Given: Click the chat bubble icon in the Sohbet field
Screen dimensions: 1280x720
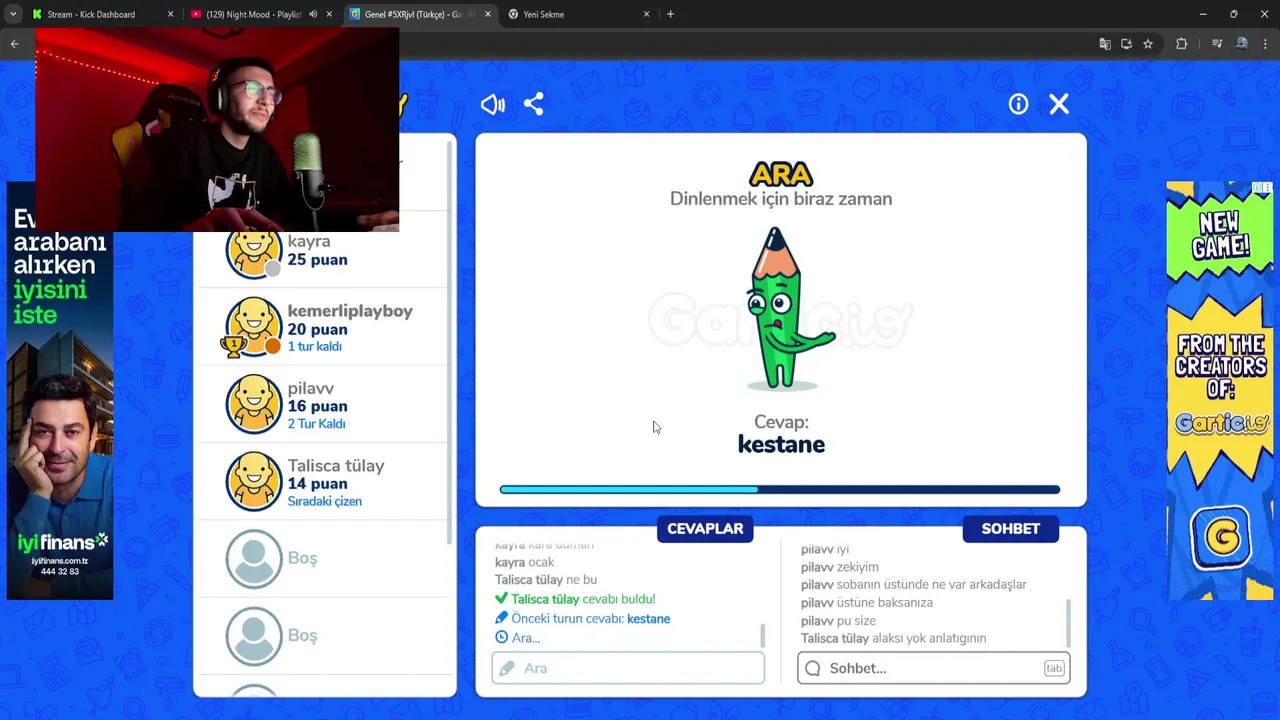Looking at the screenshot, I should [x=813, y=668].
